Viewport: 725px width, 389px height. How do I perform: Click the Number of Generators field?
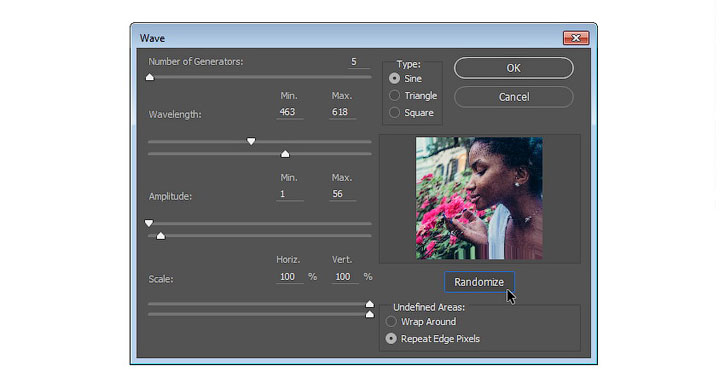pos(358,62)
